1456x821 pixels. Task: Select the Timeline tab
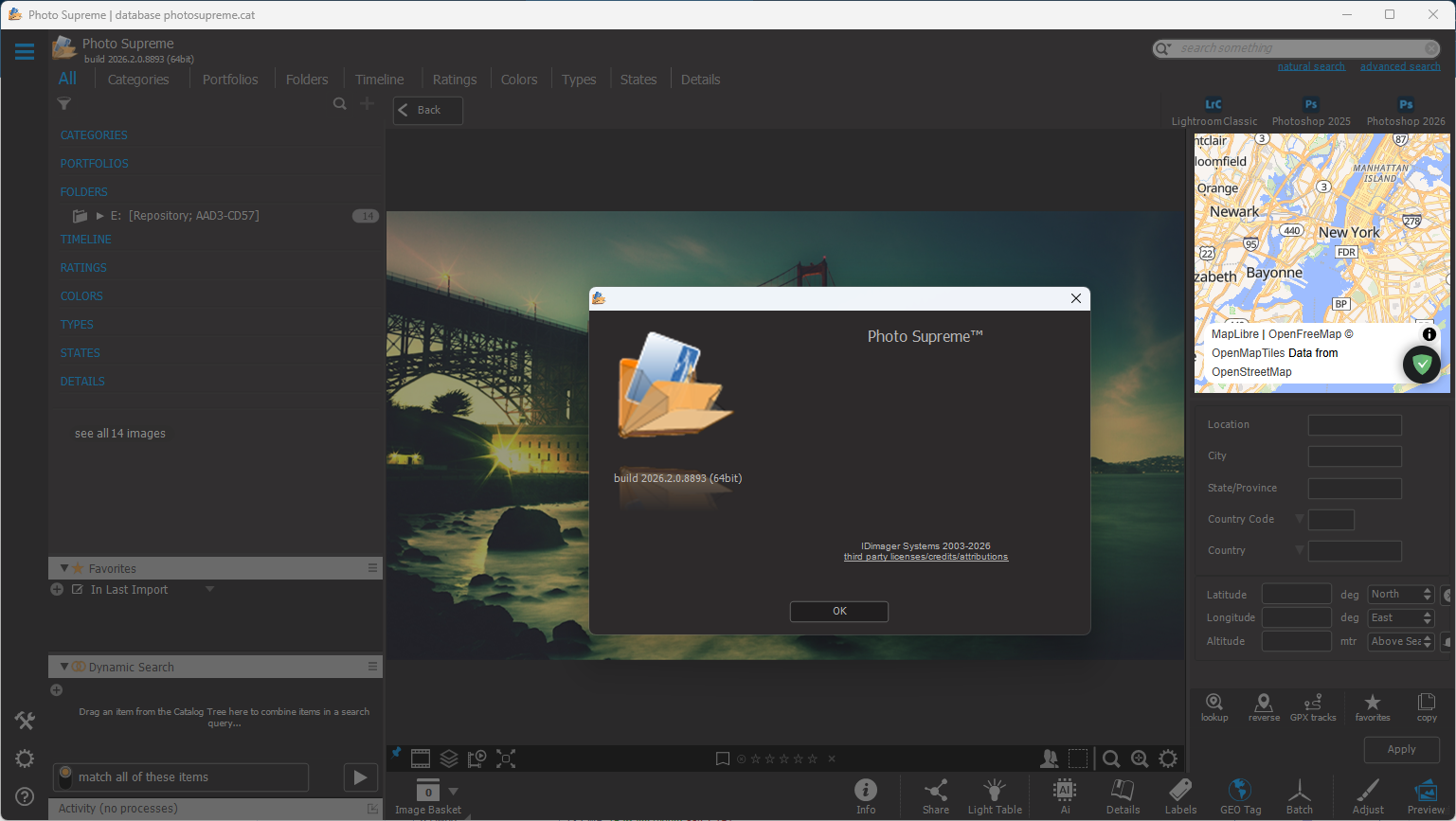[x=379, y=80]
